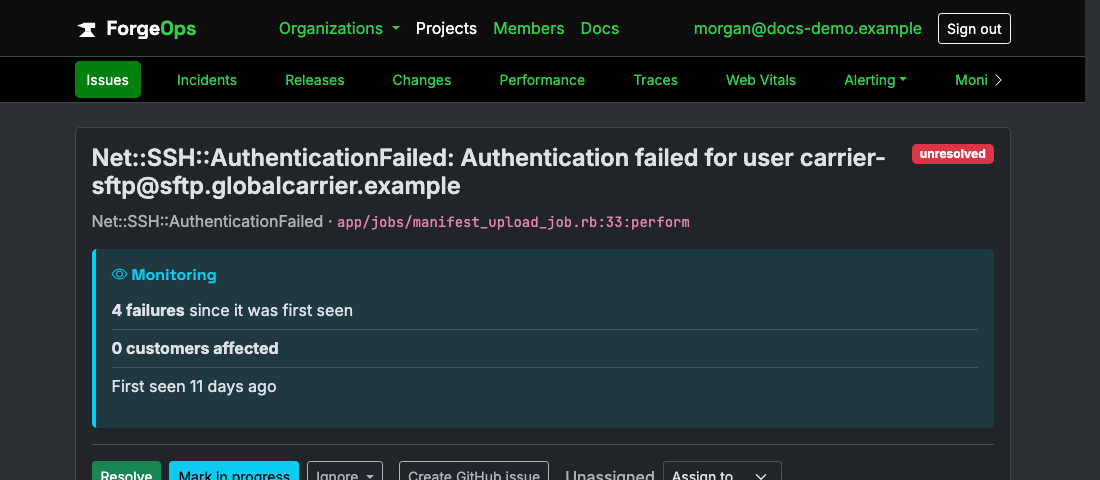Click the ForgeOps anvil logo icon
The height and width of the screenshot is (480, 1100).
(87, 29)
